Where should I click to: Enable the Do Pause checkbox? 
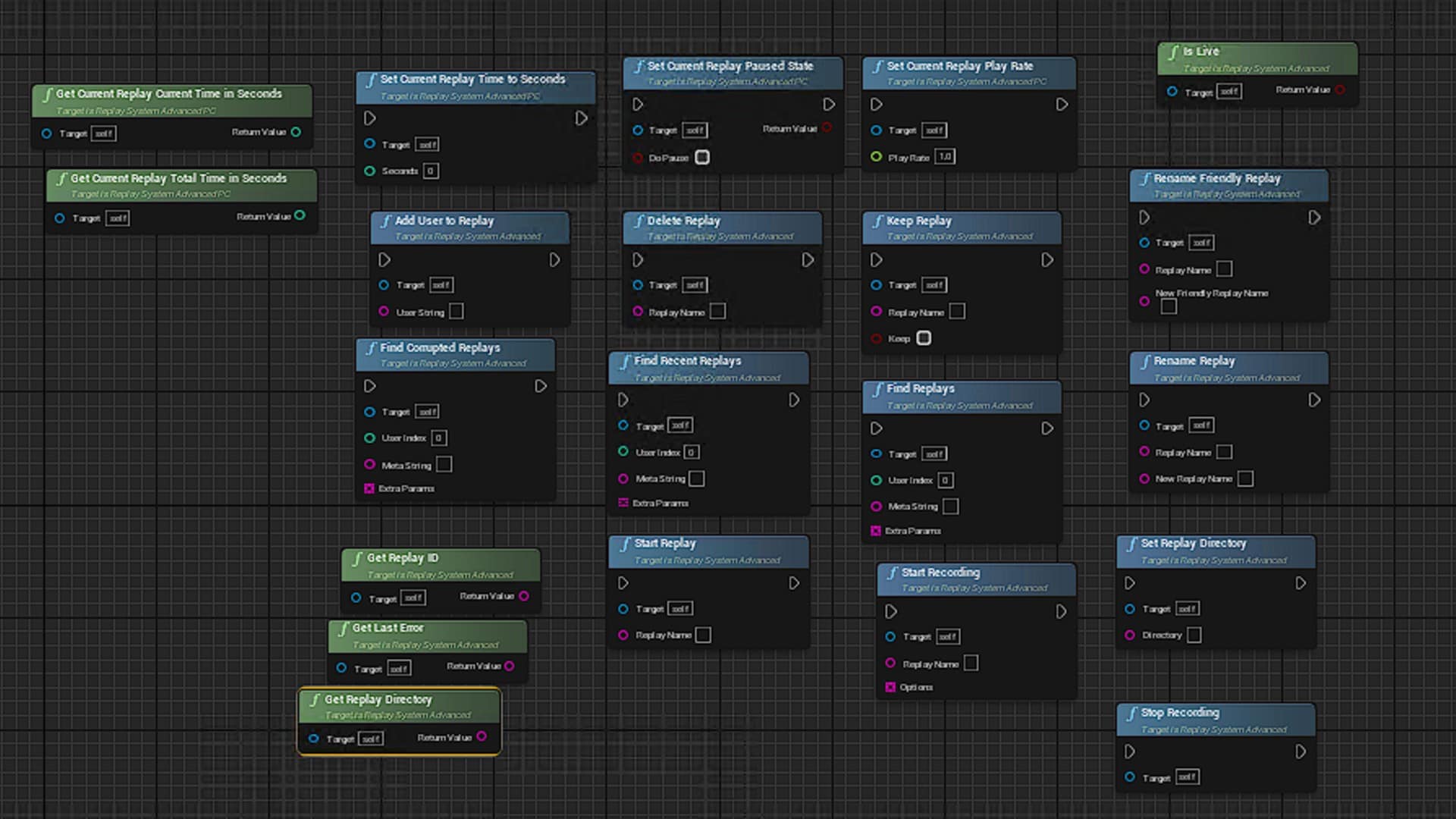pyautogui.click(x=702, y=158)
